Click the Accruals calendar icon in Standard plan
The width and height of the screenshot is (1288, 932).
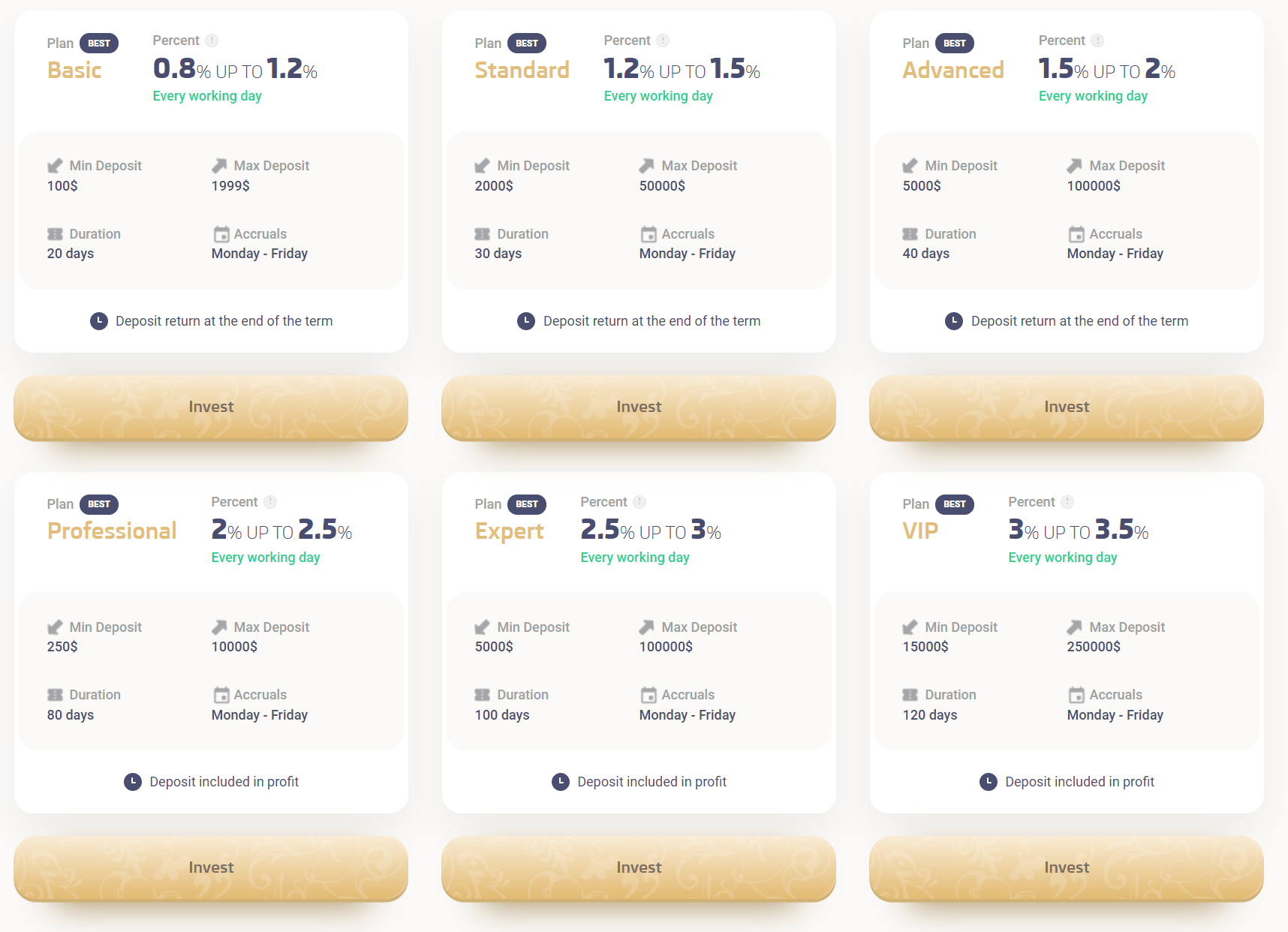(x=649, y=234)
